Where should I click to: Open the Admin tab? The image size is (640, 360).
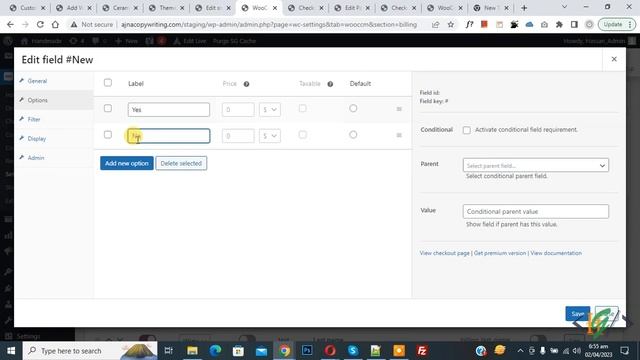(36, 158)
